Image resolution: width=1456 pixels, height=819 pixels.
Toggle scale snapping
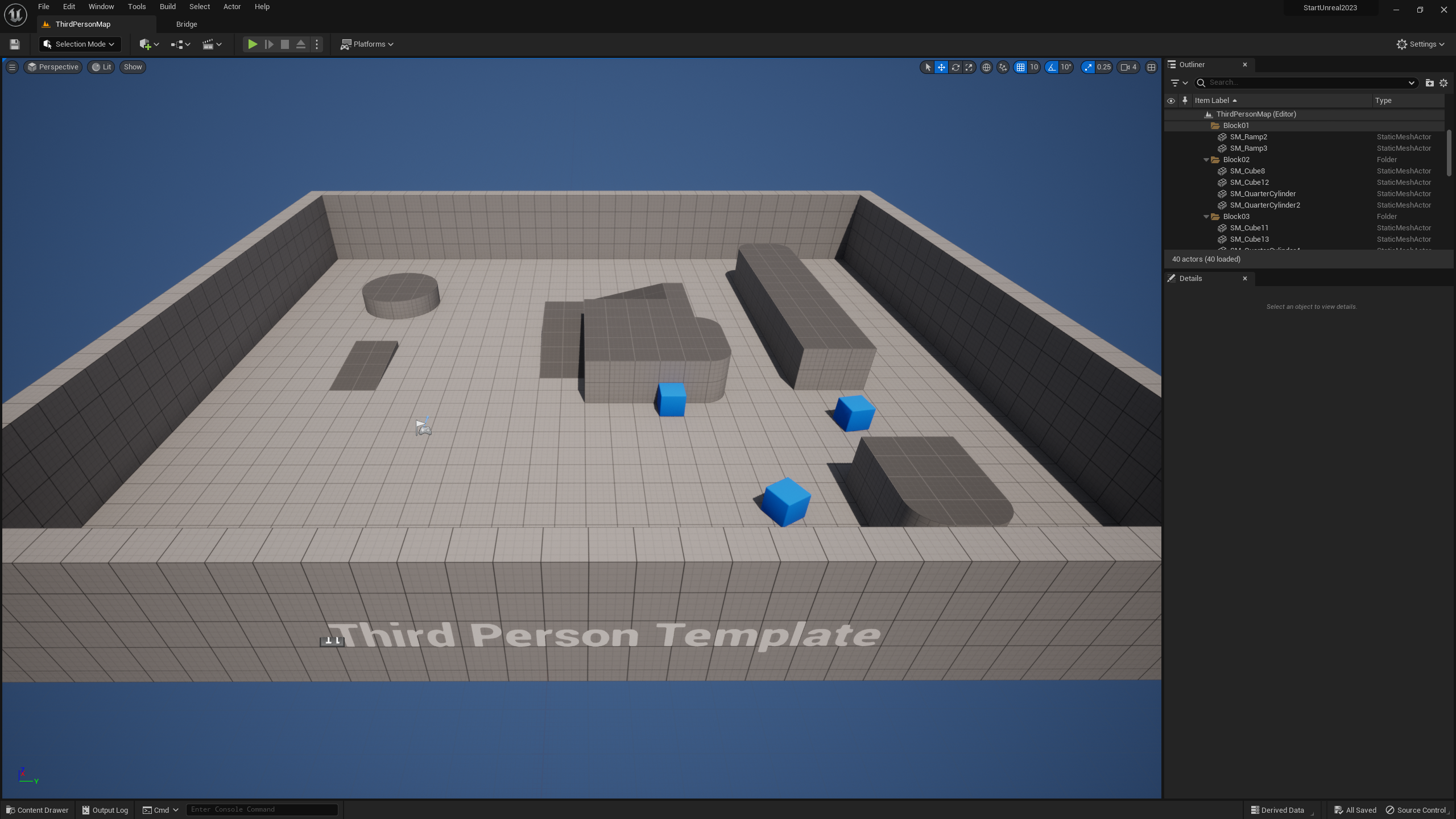pos(1088,67)
